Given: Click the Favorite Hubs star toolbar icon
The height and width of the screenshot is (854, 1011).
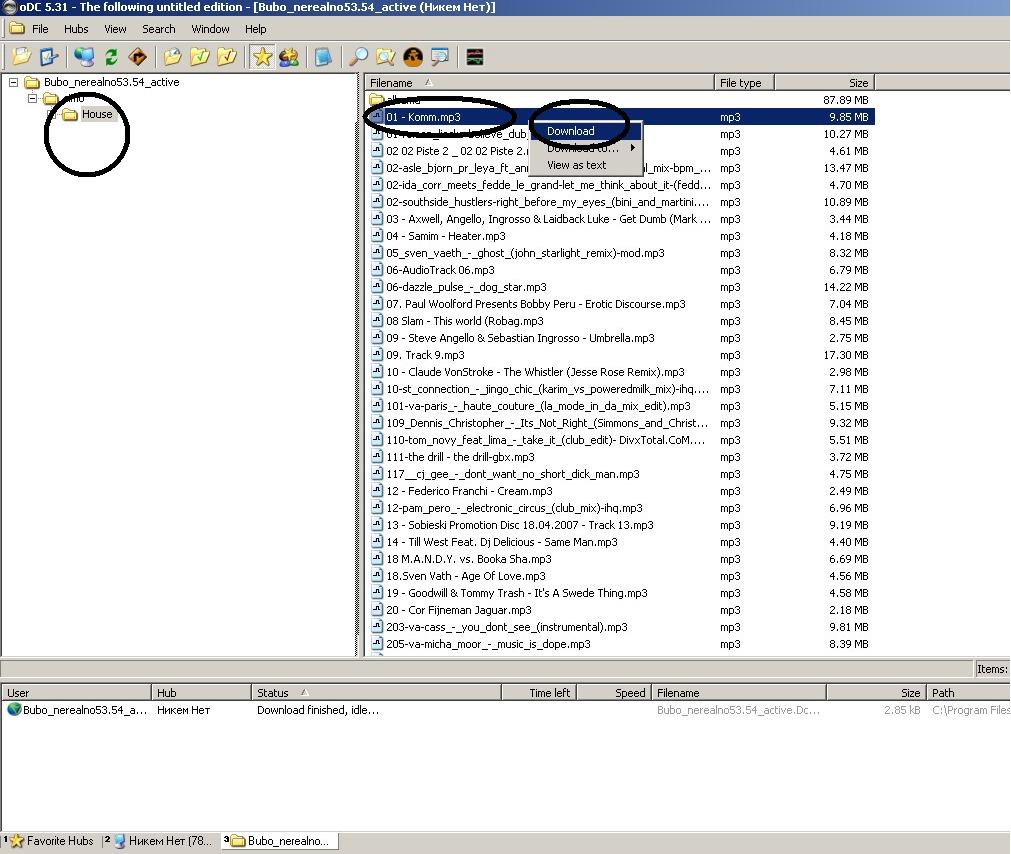Looking at the screenshot, I should [x=262, y=57].
